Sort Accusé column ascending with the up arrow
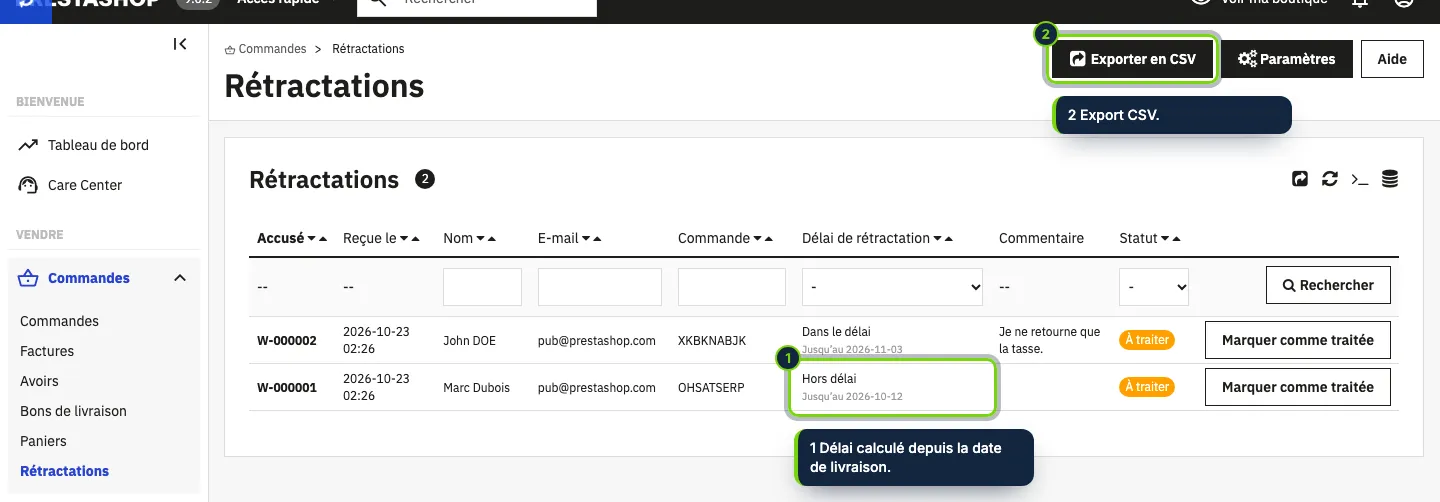Screen dimensions: 1440x502 [x=323, y=239]
